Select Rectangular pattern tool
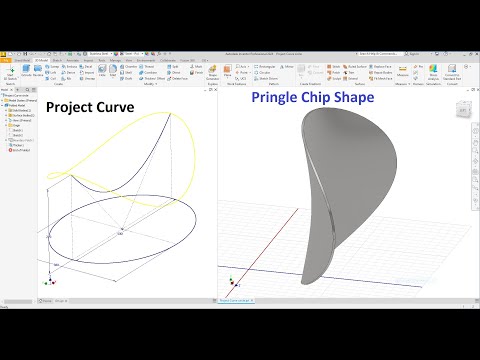480x360 pixels. 265,67
